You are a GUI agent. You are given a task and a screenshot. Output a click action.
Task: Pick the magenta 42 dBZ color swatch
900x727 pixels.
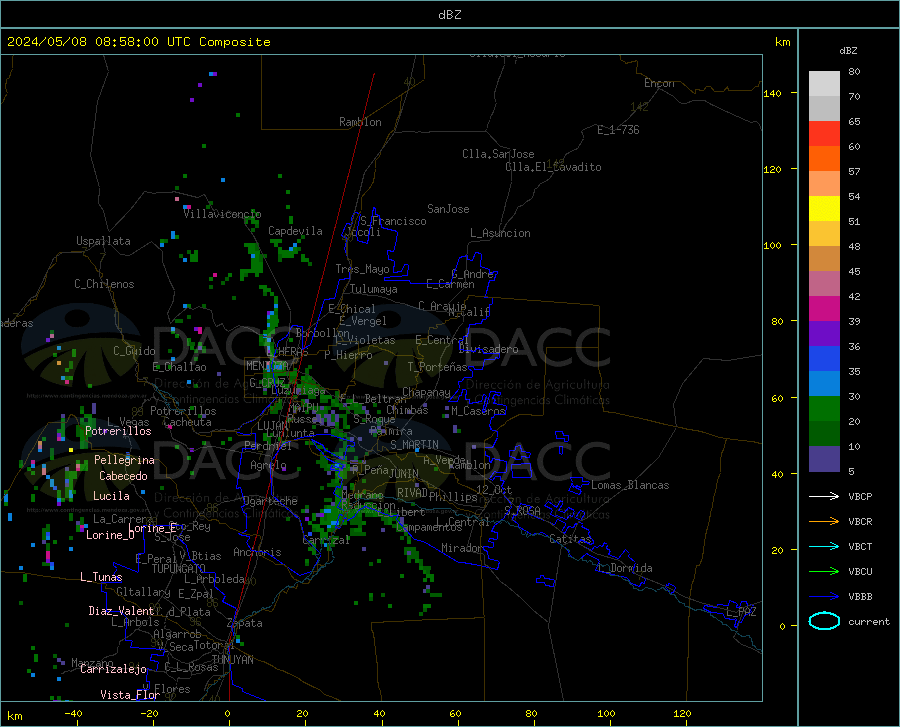(824, 309)
